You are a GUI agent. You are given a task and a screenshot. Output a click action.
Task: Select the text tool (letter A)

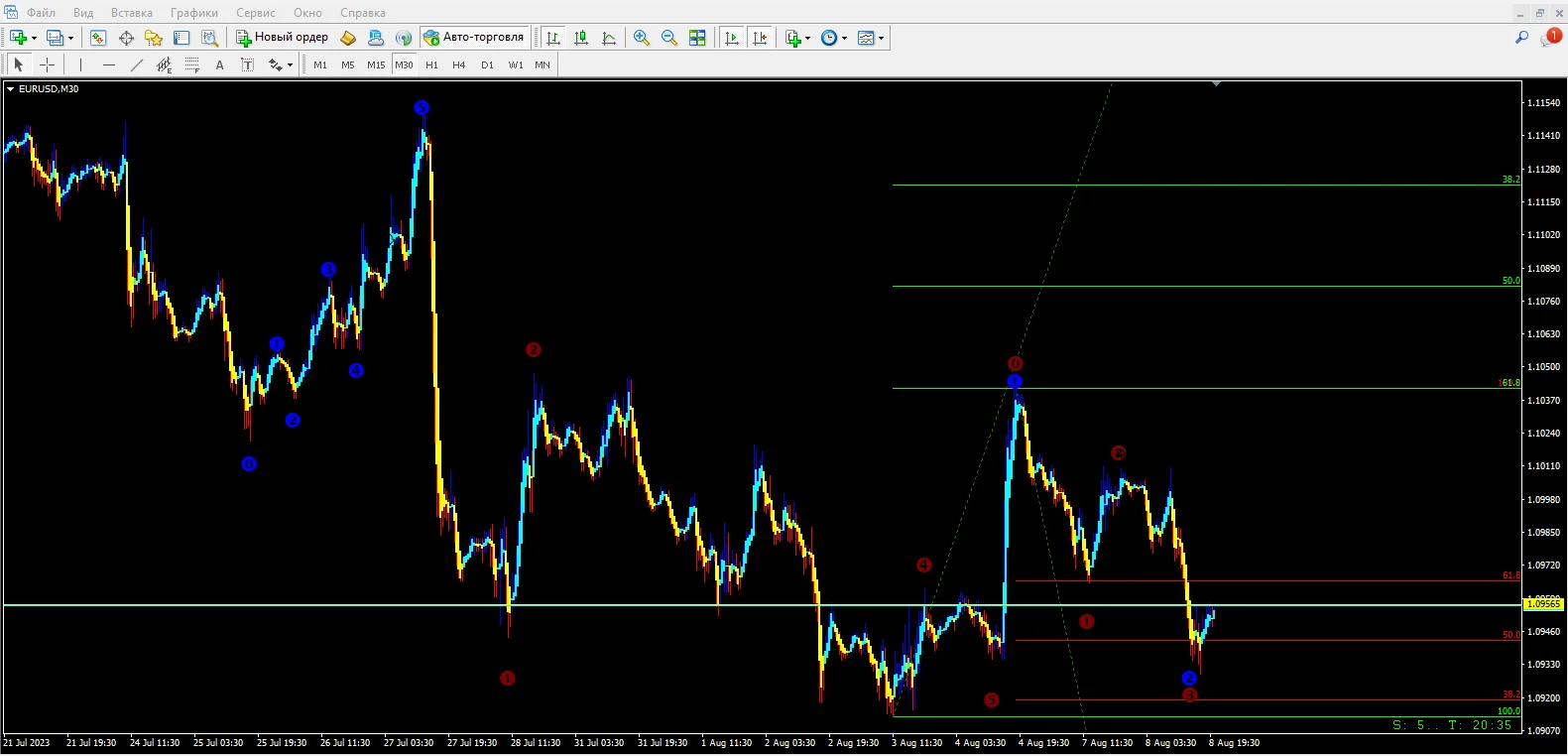pyautogui.click(x=220, y=64)
